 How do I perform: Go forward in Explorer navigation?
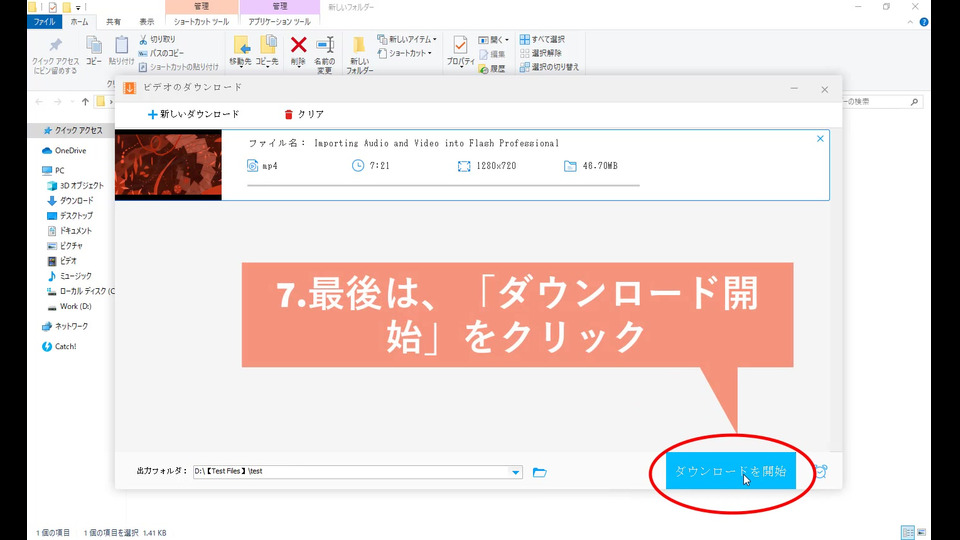coord(58,102)
